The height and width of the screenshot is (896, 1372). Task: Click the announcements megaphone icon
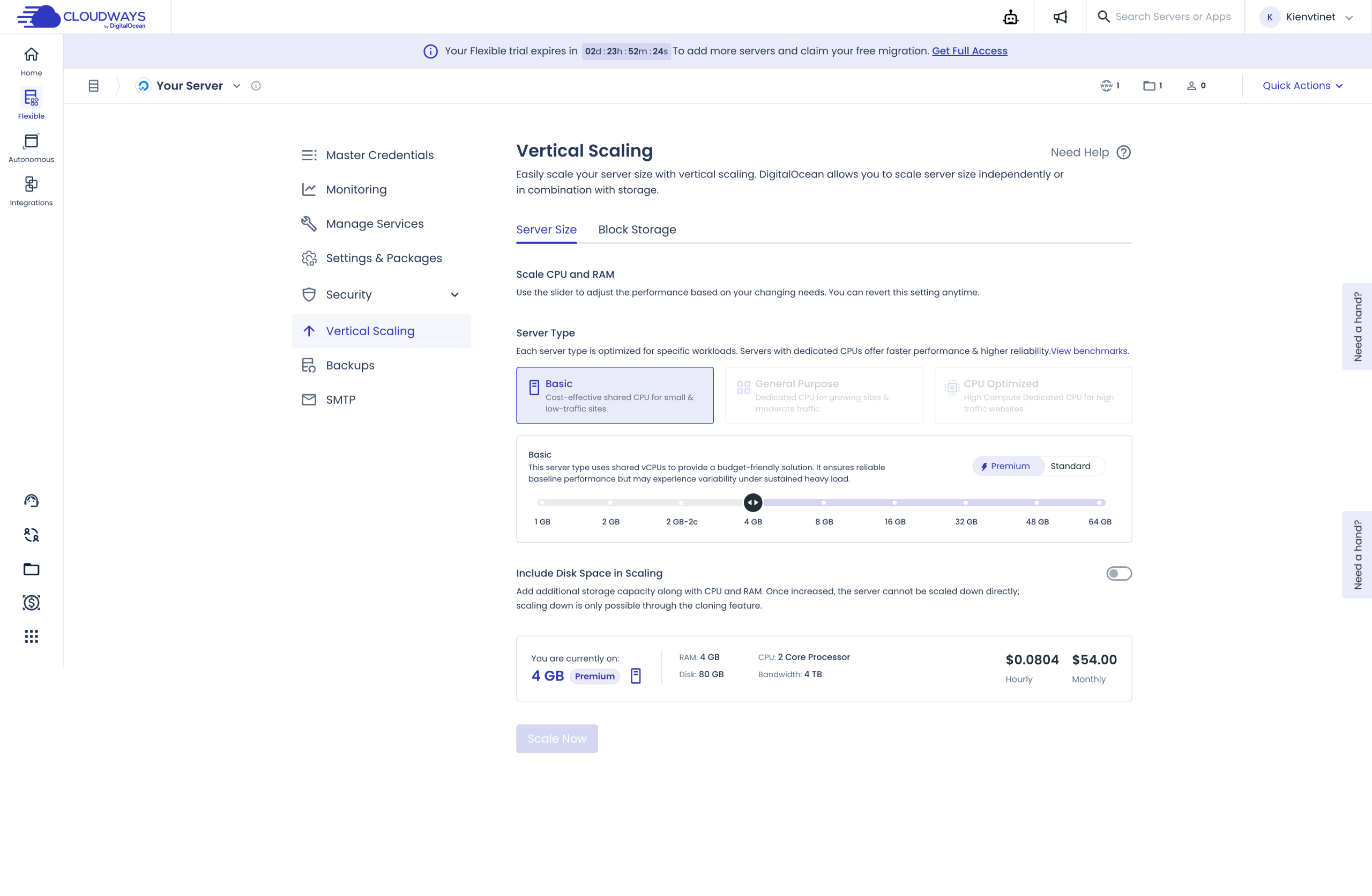point(1060,17)
